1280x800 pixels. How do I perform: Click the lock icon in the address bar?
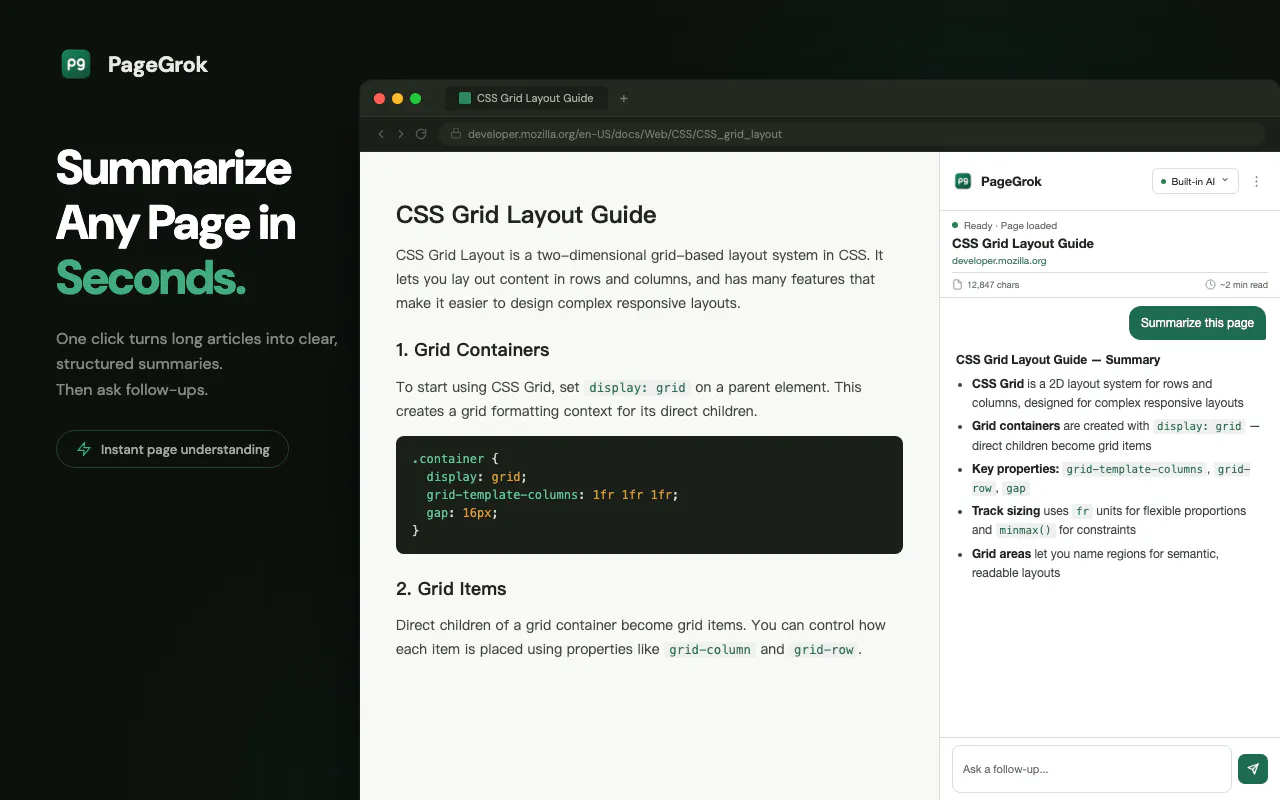pos(455,134)
